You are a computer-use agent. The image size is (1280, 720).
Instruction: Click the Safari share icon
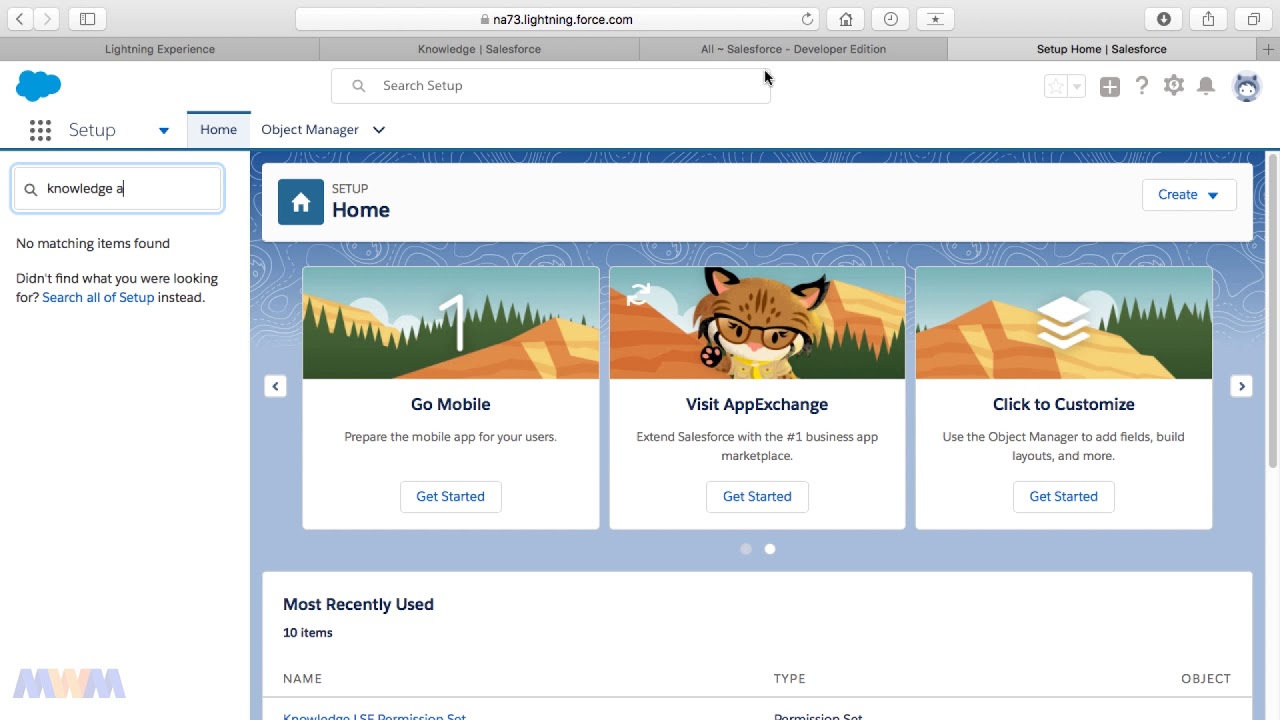[x=1208, y=19]
